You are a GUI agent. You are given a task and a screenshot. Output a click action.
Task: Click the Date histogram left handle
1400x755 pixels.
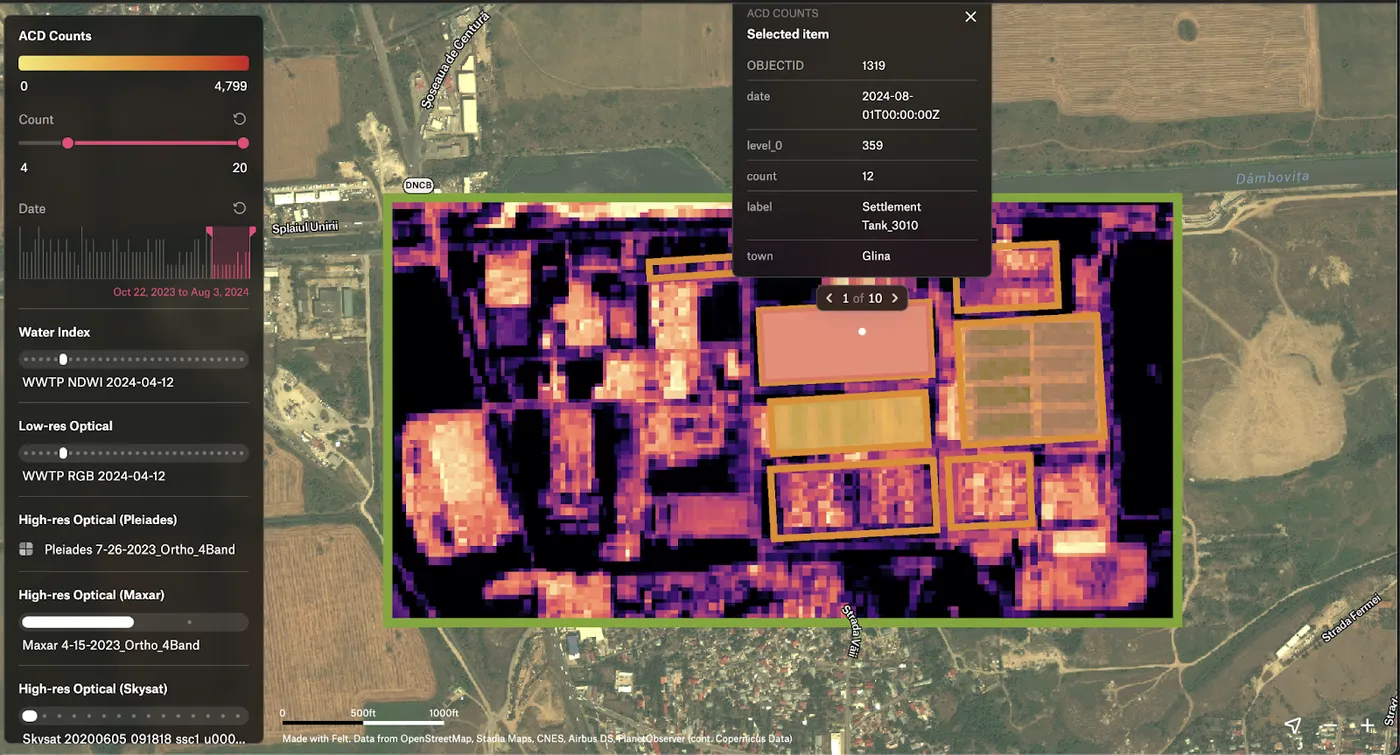point(210,231)
